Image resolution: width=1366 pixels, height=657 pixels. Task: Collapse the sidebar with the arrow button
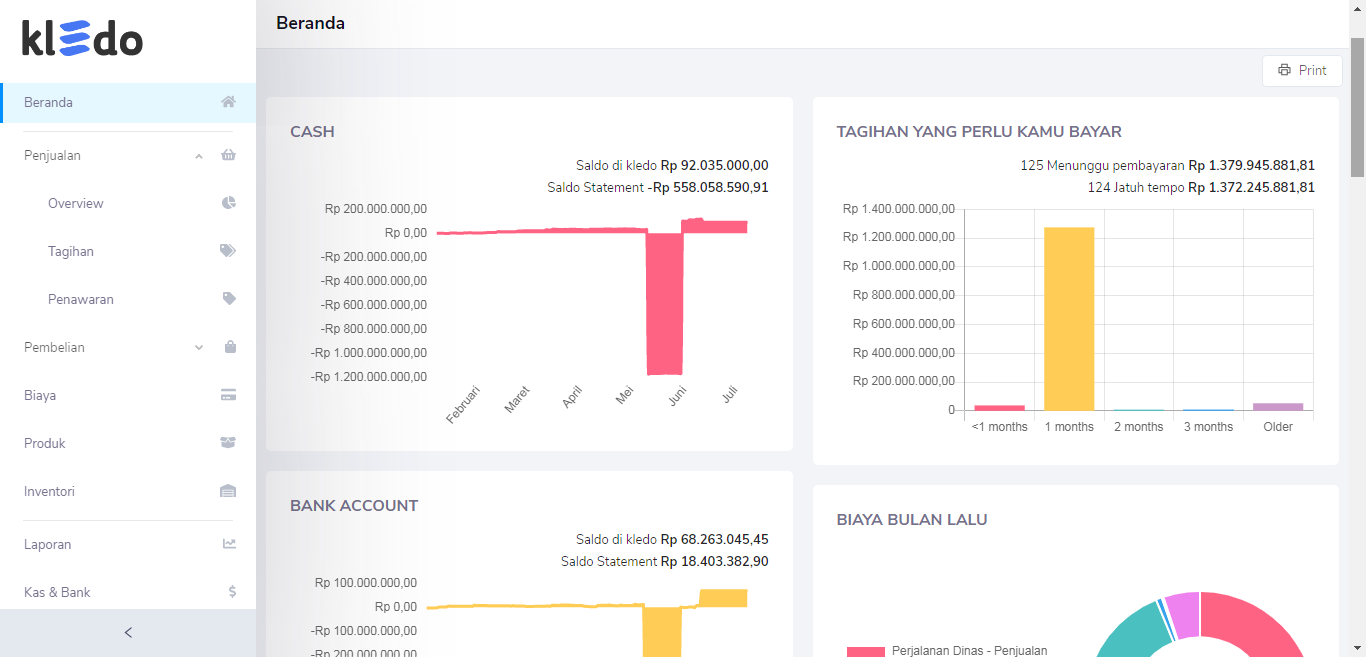127,632
